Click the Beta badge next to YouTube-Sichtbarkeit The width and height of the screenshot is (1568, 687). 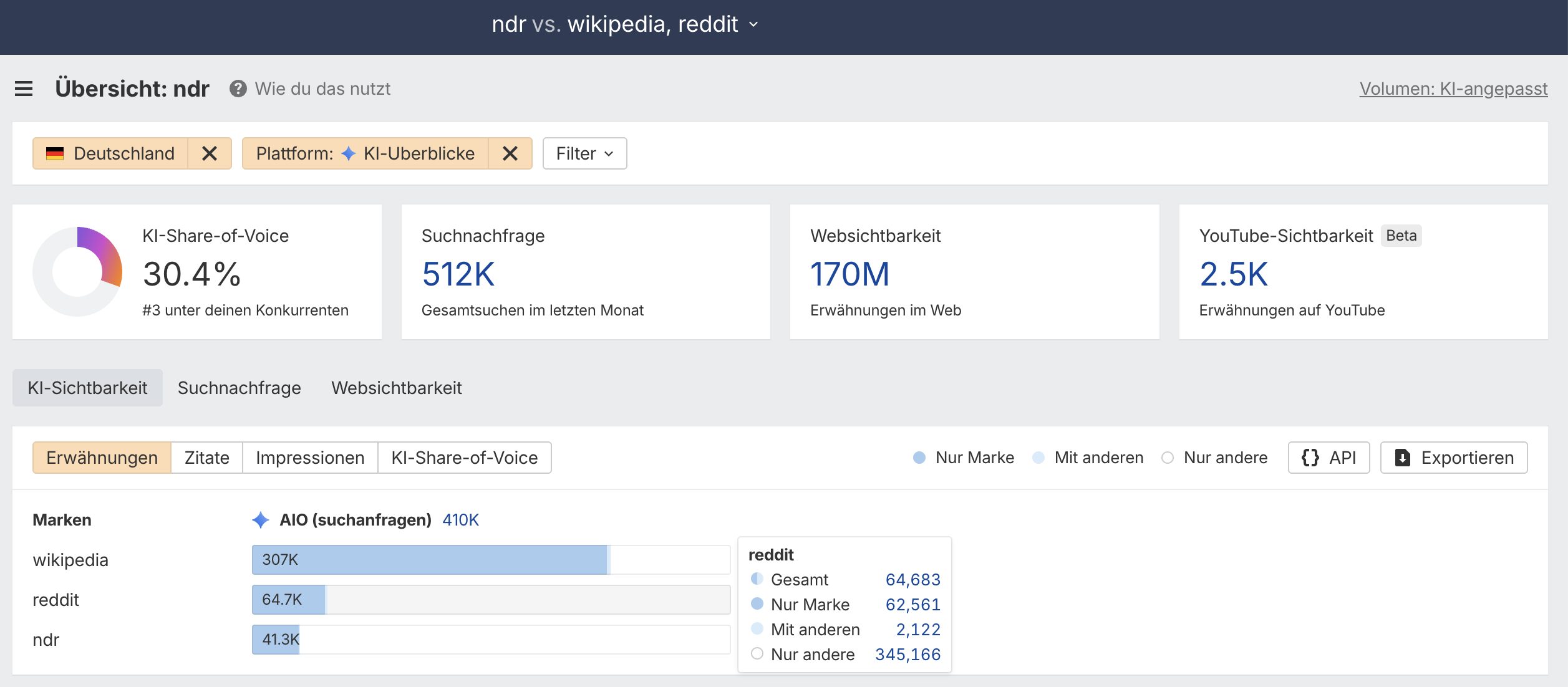pos(1401,236)
